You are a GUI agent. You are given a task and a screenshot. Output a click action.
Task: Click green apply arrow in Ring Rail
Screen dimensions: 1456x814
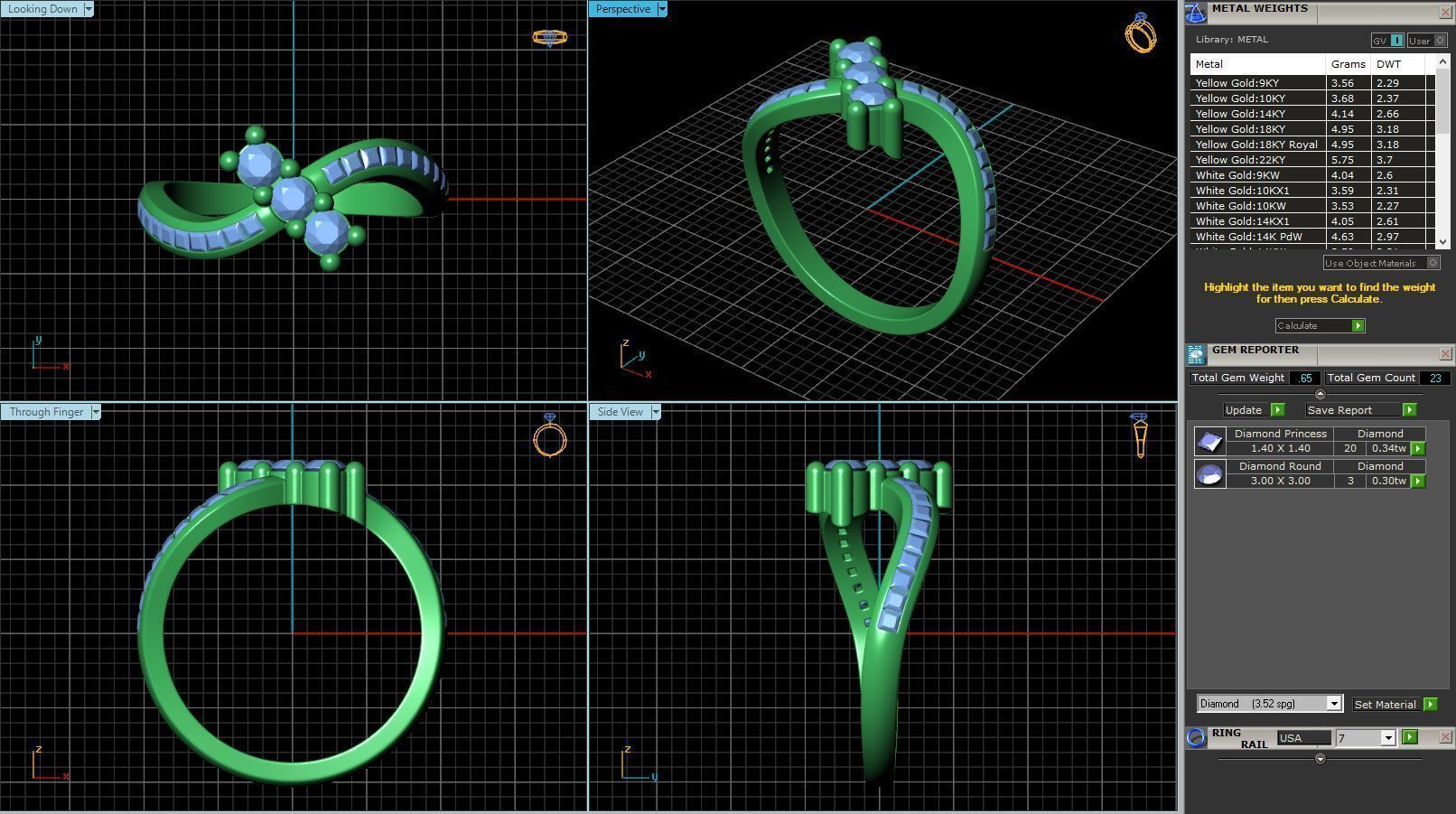click(1410, 737)
